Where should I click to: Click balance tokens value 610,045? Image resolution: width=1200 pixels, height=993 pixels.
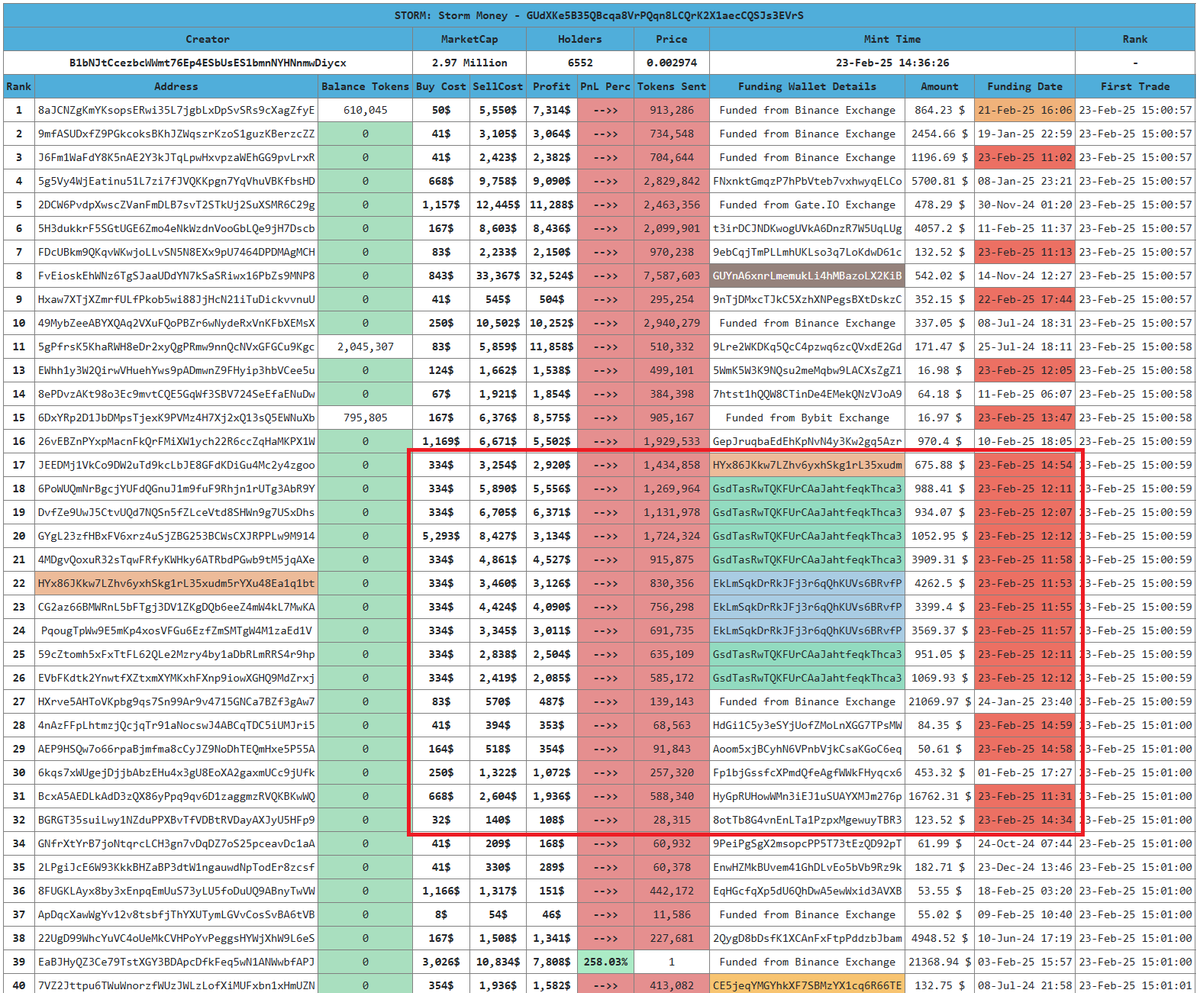[x=366, y=110]
